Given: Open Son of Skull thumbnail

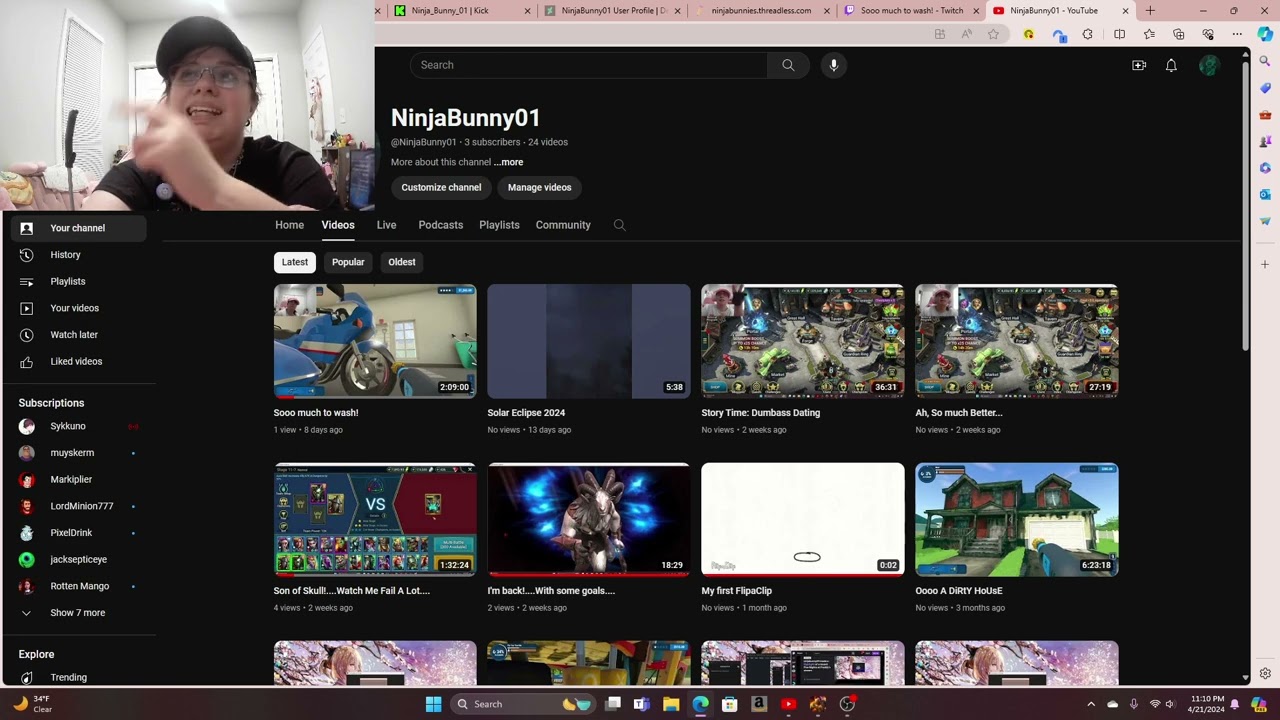Looking at the screenshot, I should (375, 519).
